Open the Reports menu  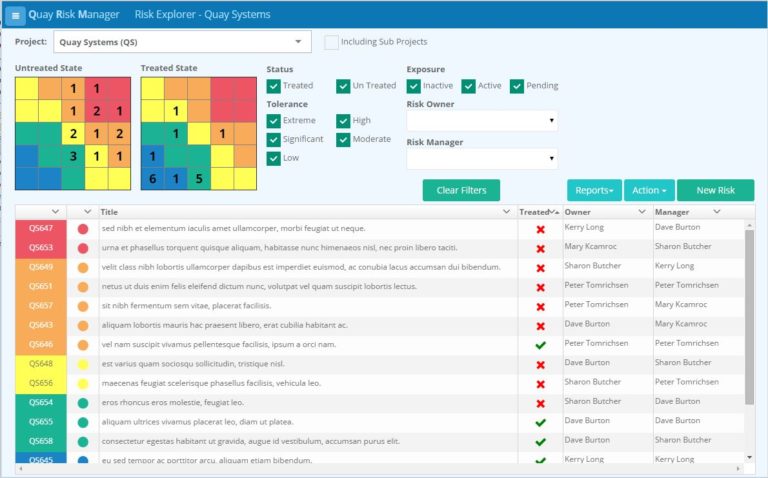[594, 191]
